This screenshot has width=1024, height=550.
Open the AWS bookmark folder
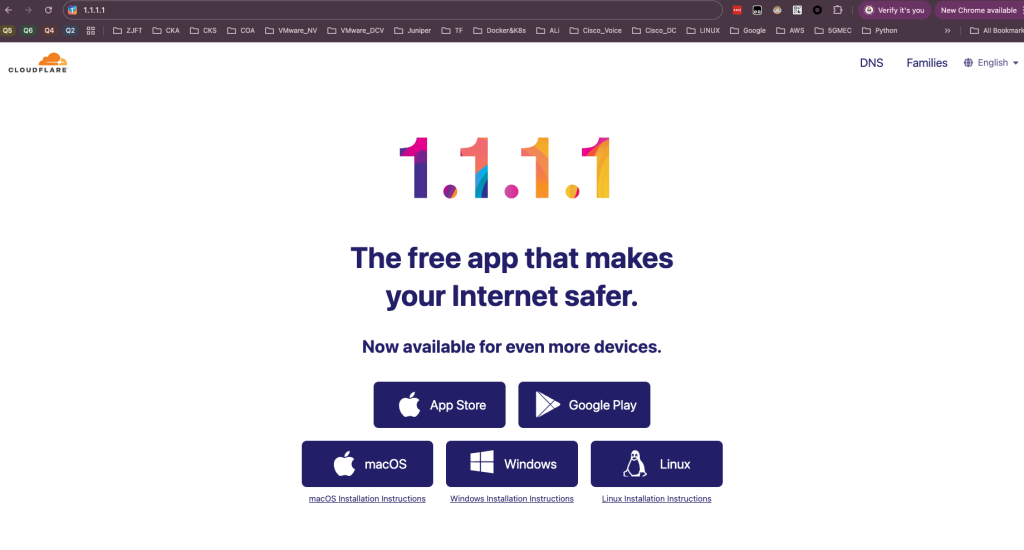790,31
